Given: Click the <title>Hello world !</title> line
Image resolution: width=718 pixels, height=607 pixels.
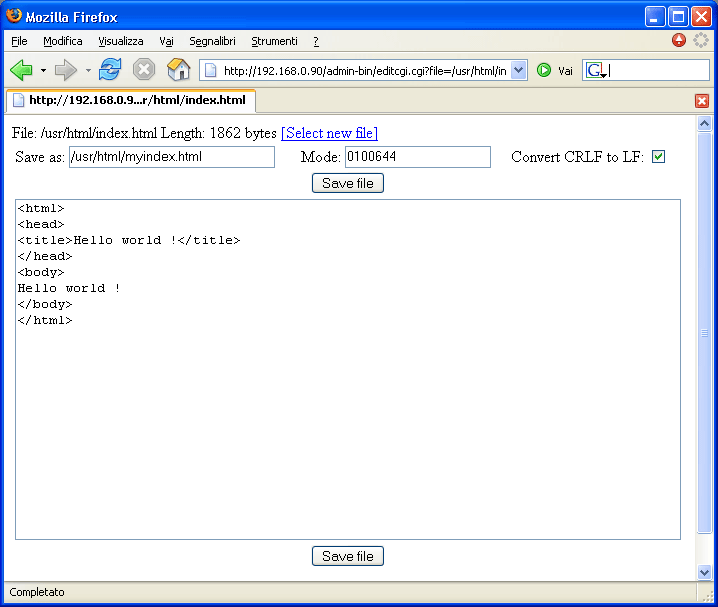Looking at the screenshot, I should 129,240.
